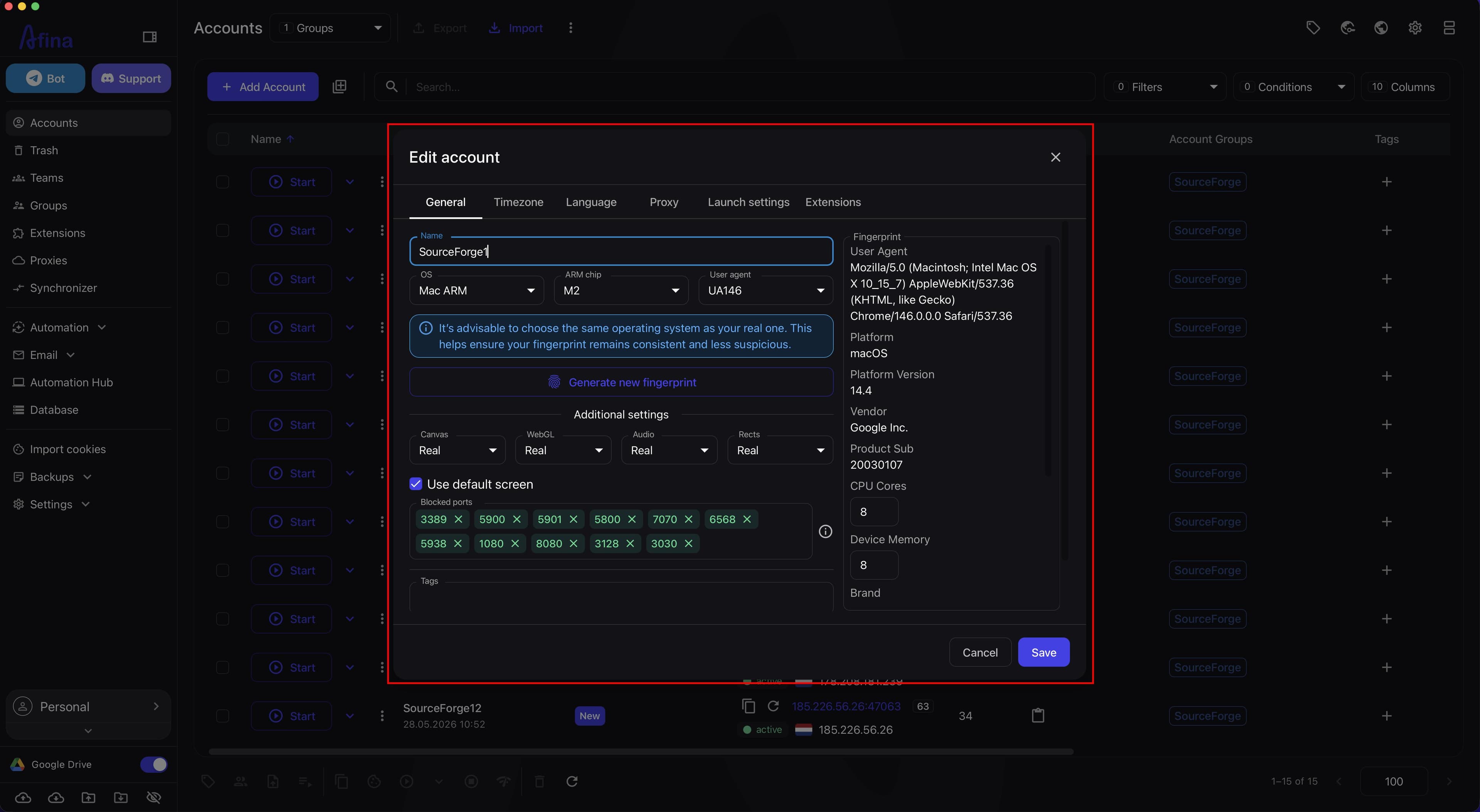Open the Groups dropdown in header
1480x812 pixels.
click(330, 28)
